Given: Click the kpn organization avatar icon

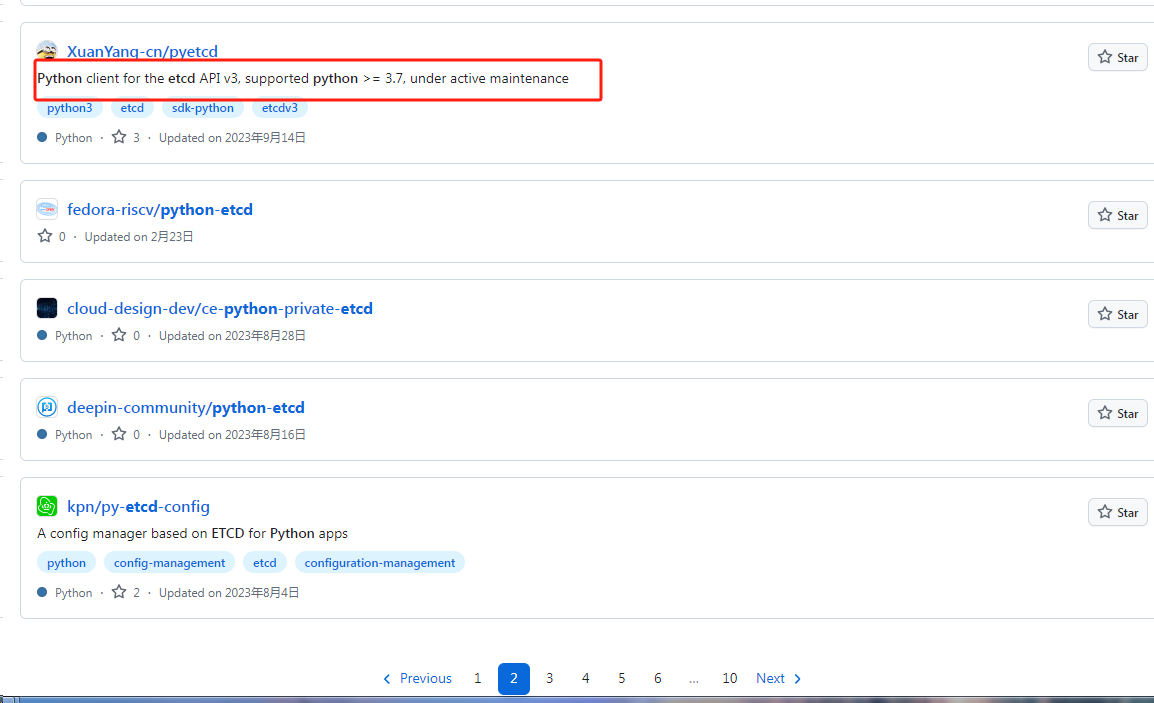Looking at the screenshot, I should 47,507.
